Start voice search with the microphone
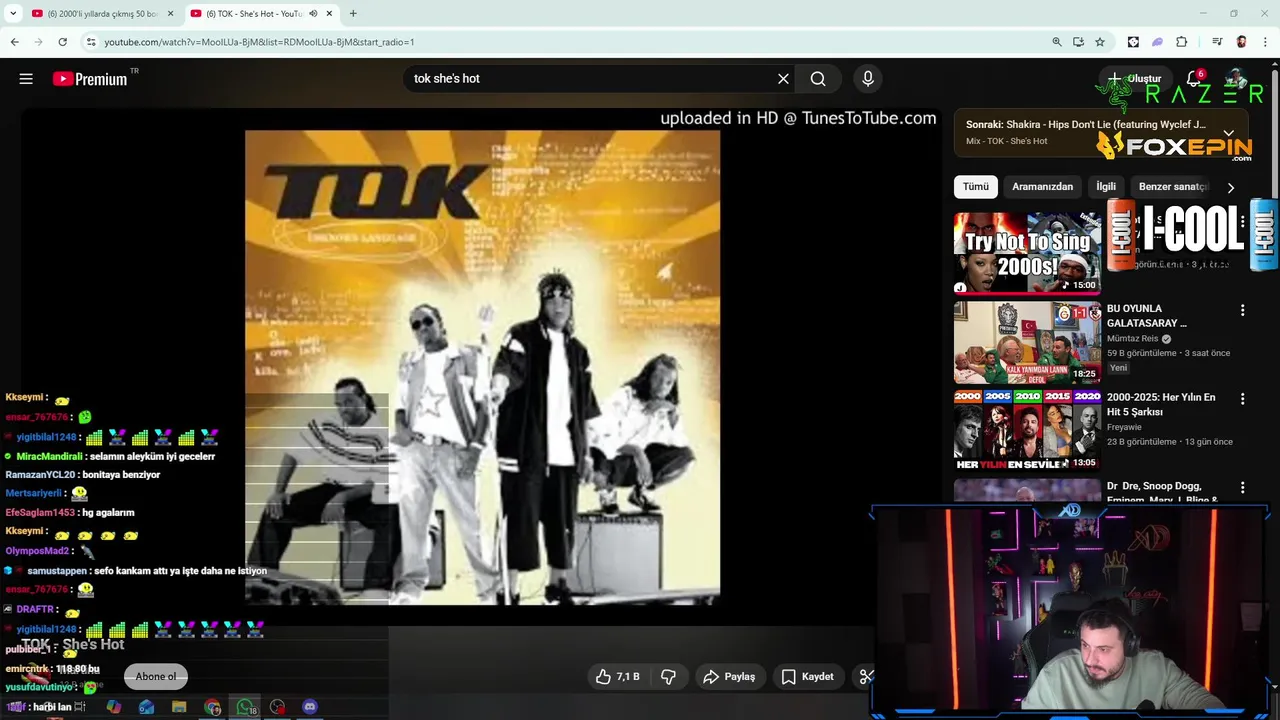1280x720 pixels. [x=867, y=79]
